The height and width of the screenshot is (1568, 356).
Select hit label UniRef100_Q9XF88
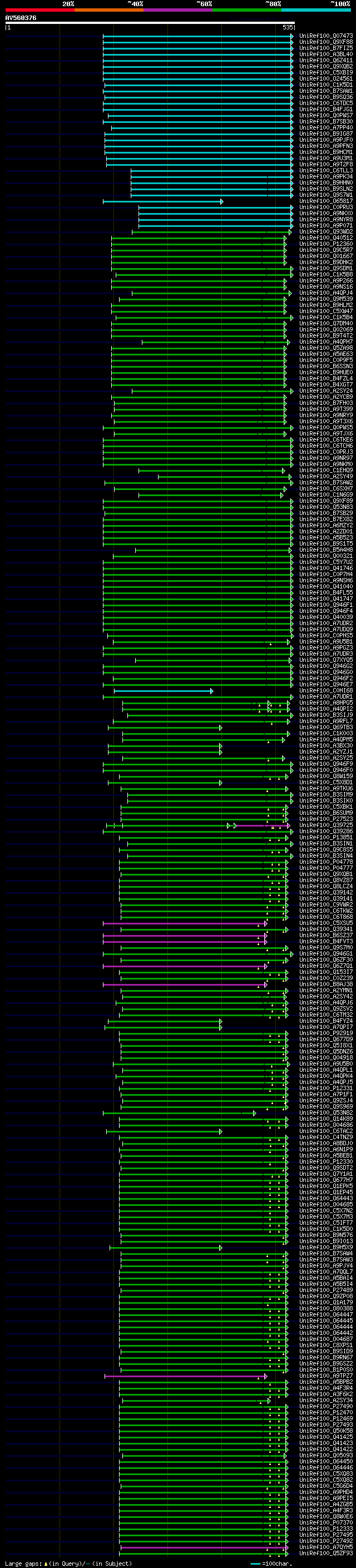[326, 42]
